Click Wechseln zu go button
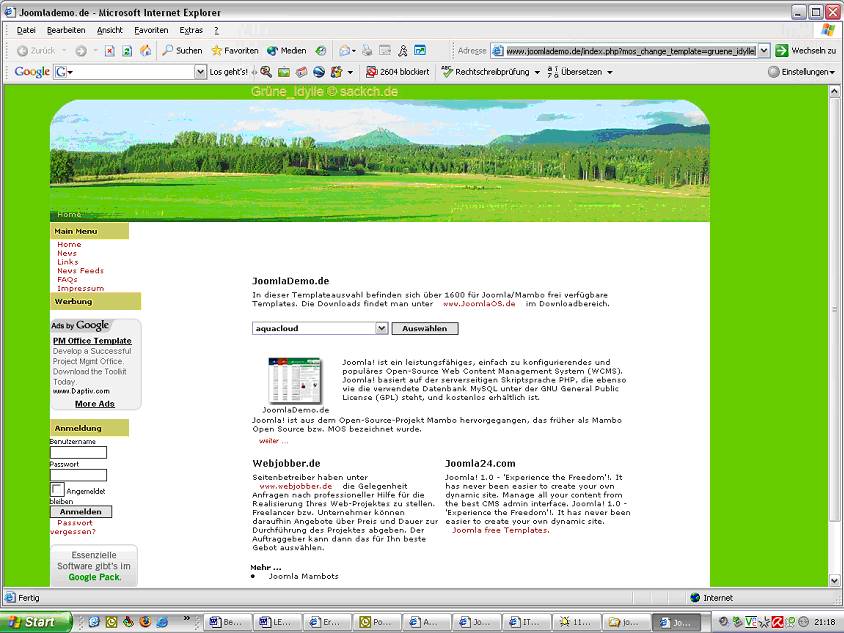 (x=806, y=51)
